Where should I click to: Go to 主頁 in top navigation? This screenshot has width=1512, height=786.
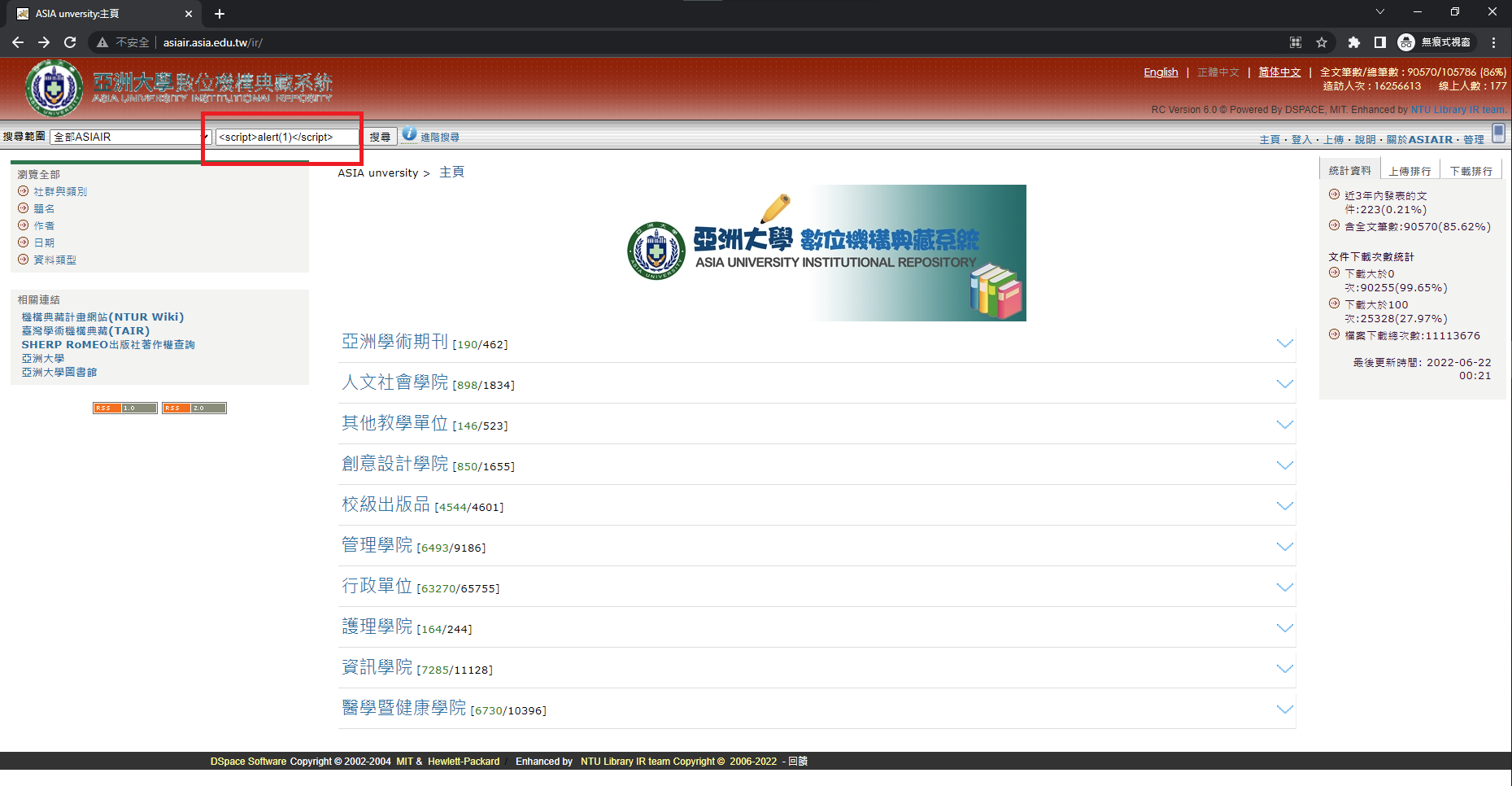click(x=1270, y=140)
